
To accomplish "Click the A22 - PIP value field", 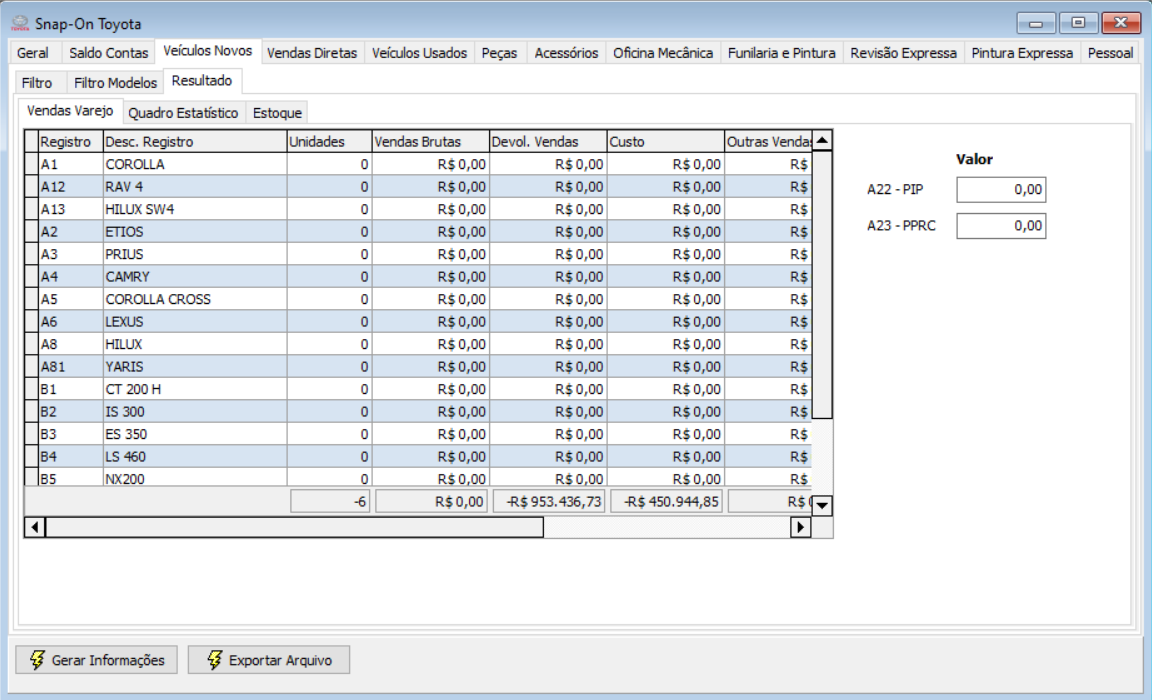I will click(1001, 190).
